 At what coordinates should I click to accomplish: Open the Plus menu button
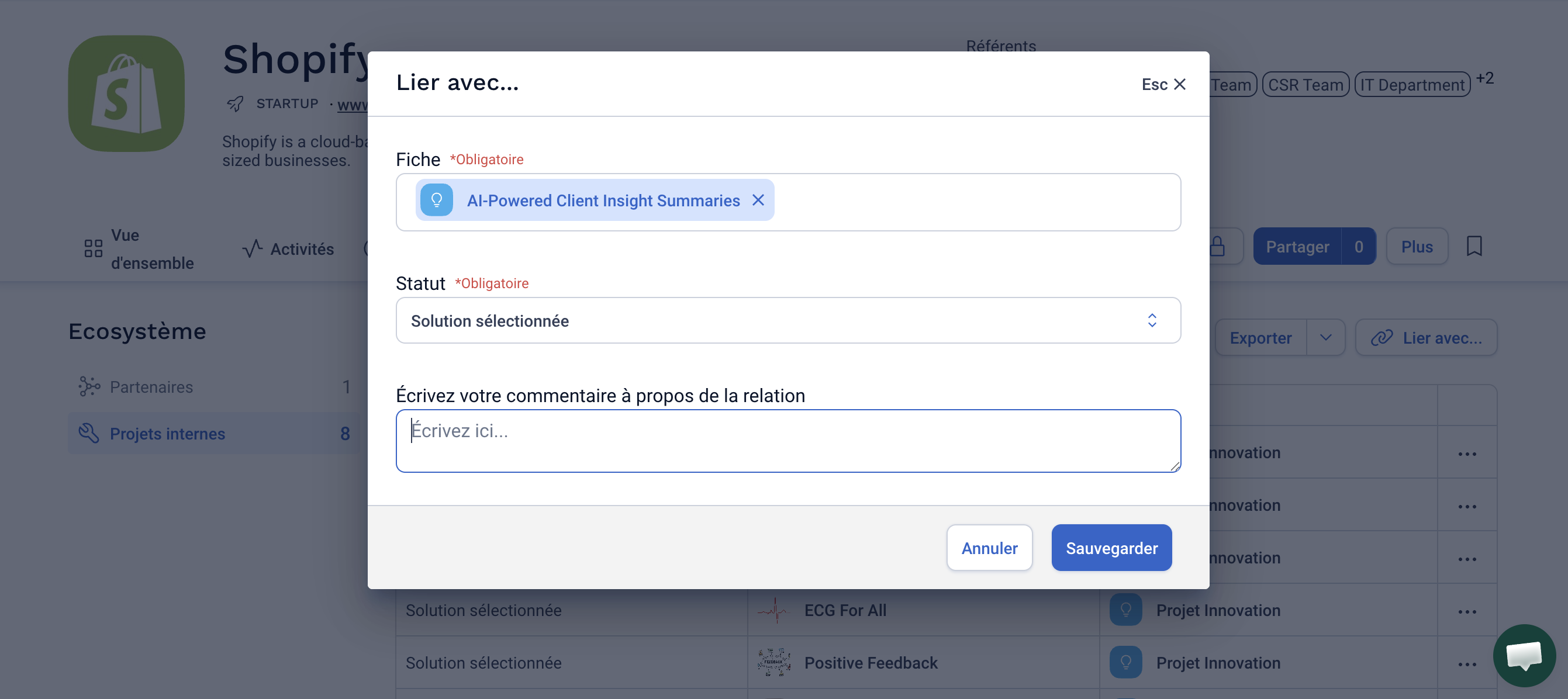pos(1417,247)
